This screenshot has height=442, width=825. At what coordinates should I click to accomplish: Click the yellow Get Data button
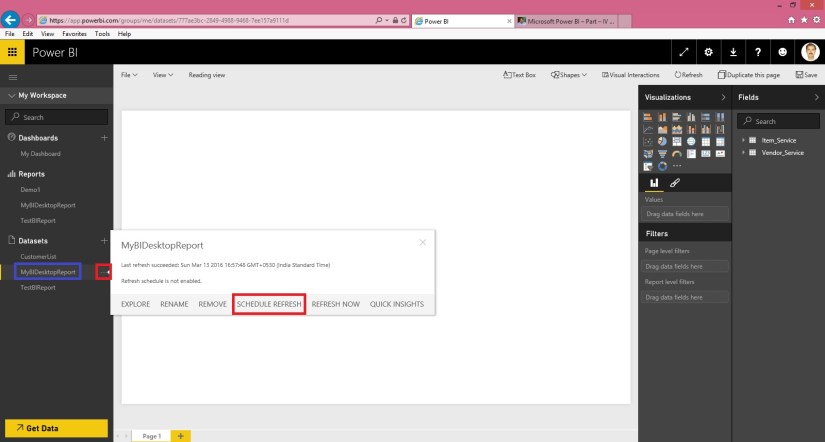[56, 428]
